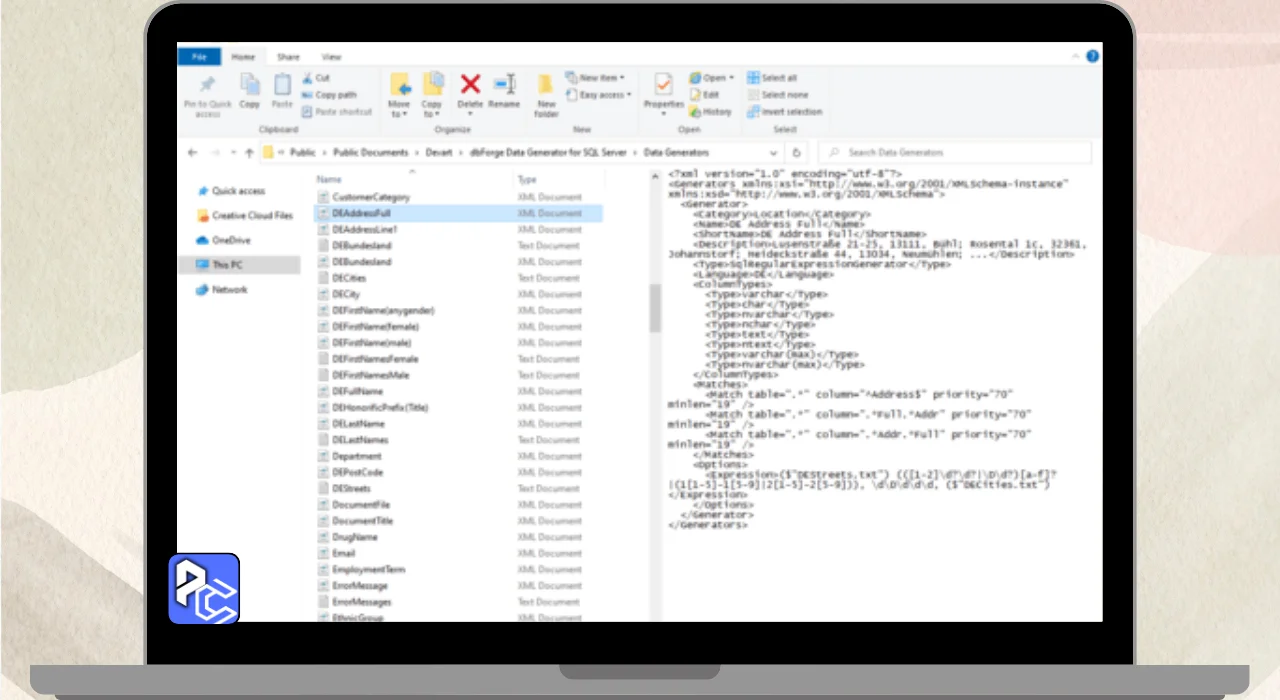Click Select all in the ribbon
The image size is (1280, 700).
[772, 78]
